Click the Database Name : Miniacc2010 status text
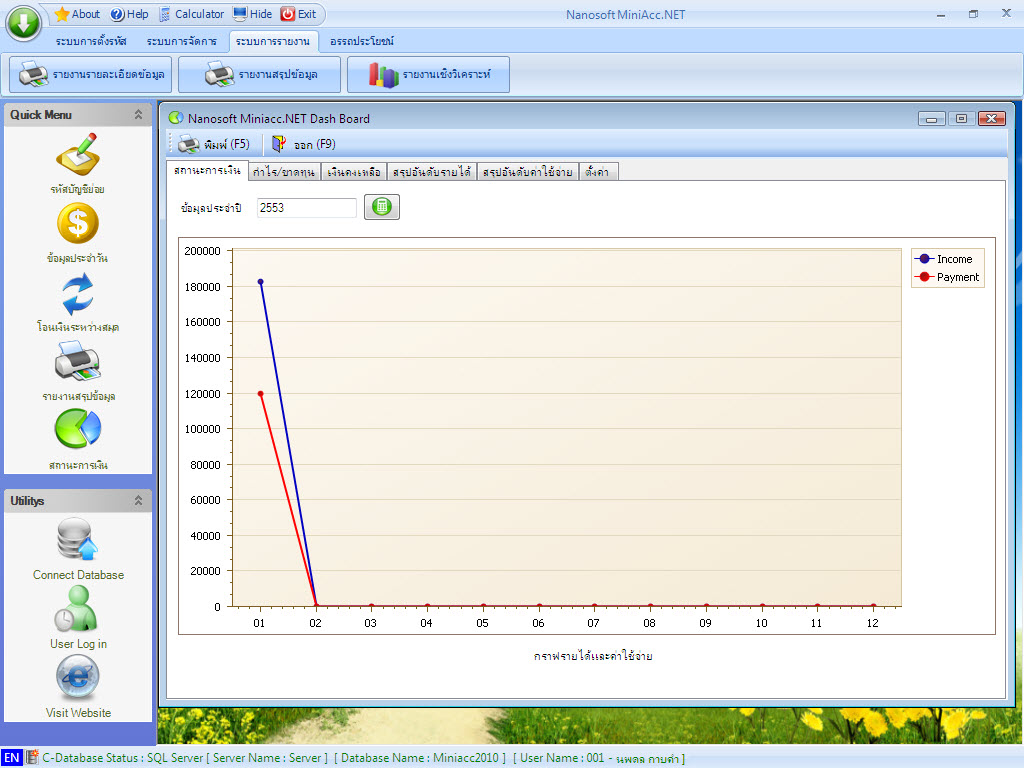The image size is (1024, 768). click(x=420, y=758)
